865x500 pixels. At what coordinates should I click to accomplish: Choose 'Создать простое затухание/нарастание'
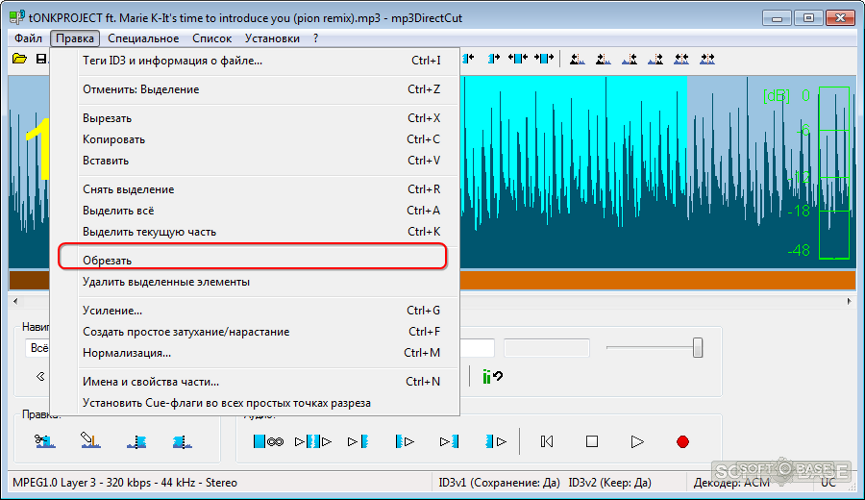tap(254, 332)
